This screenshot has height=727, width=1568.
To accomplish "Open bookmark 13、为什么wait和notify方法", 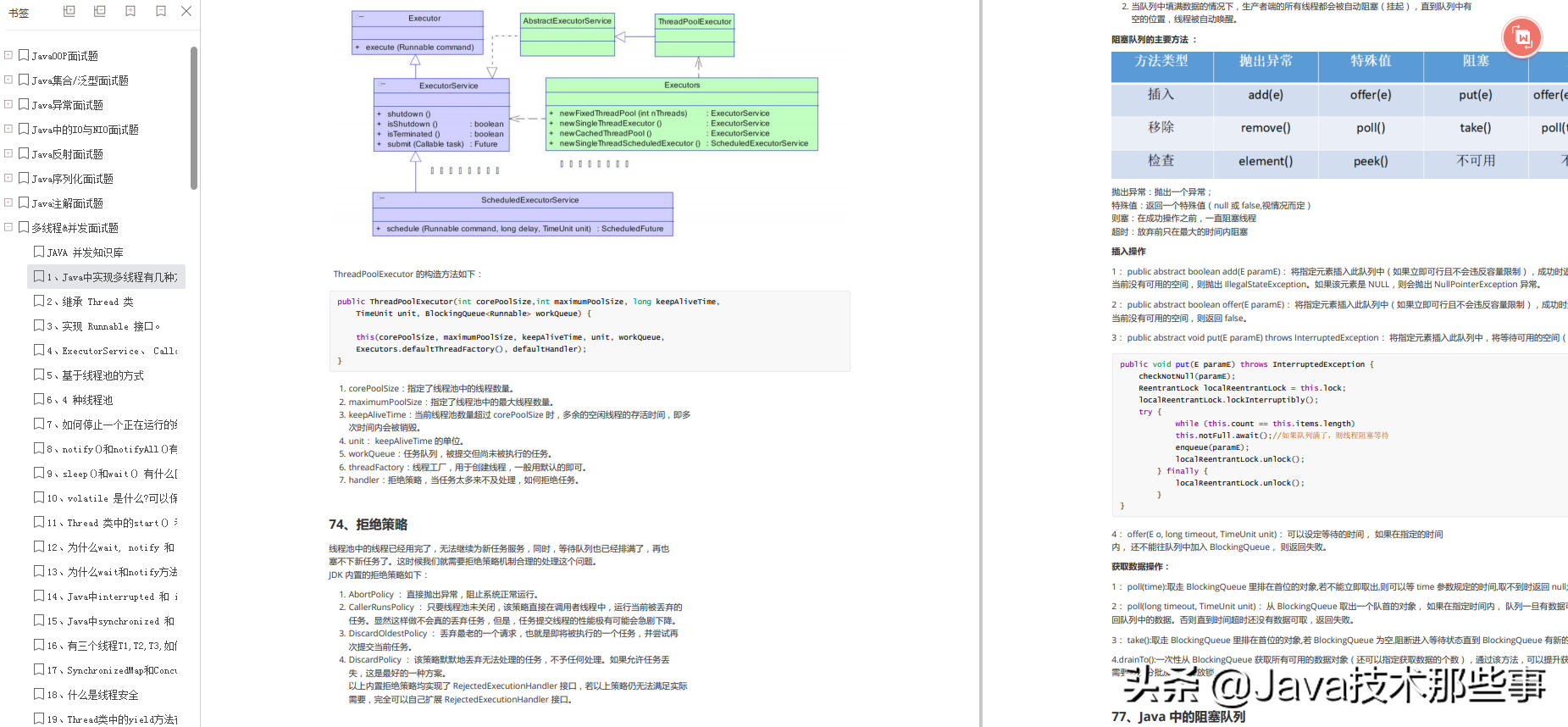I will (112, 572).
